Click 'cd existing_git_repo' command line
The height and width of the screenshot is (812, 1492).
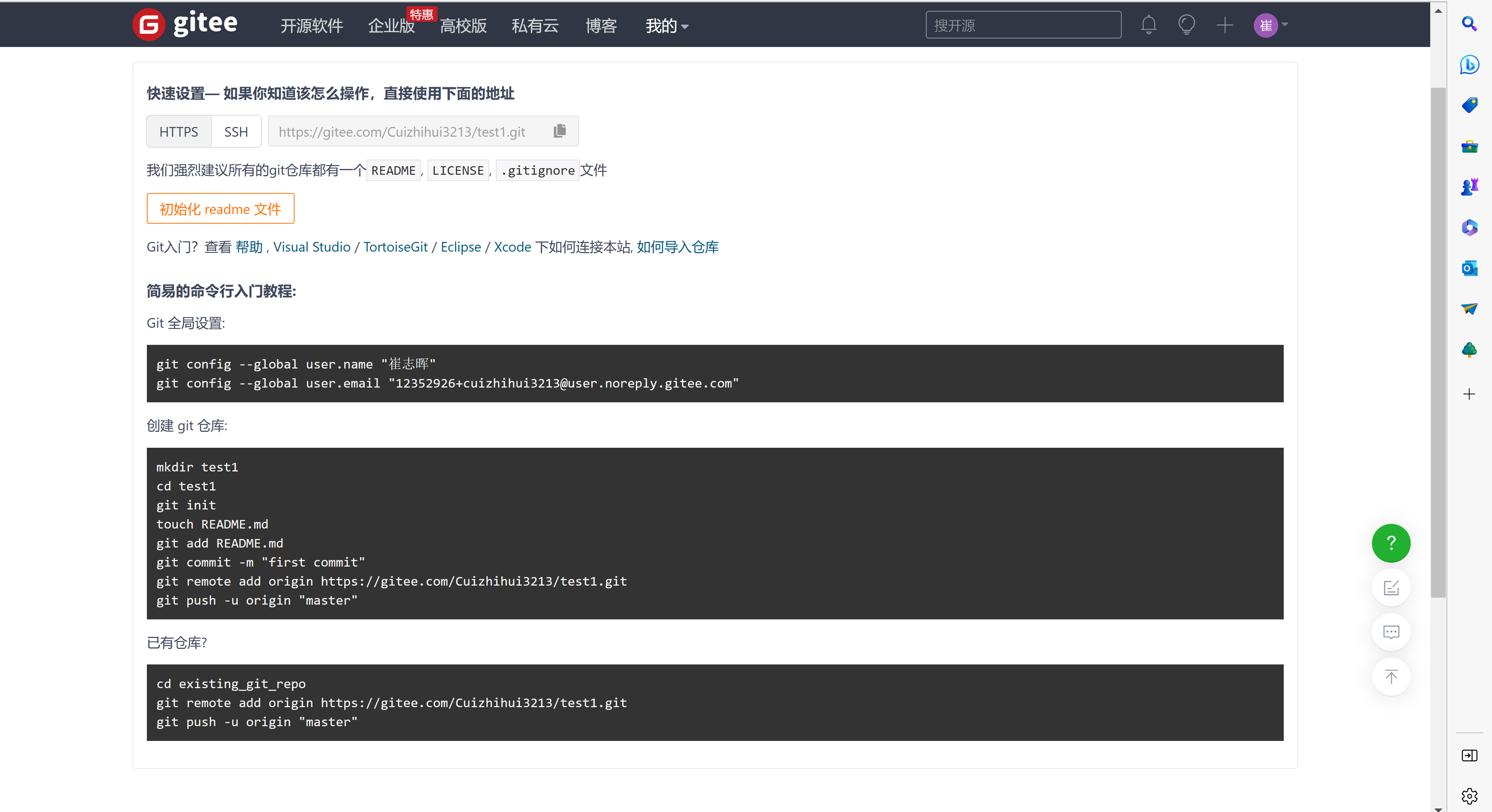230,683
